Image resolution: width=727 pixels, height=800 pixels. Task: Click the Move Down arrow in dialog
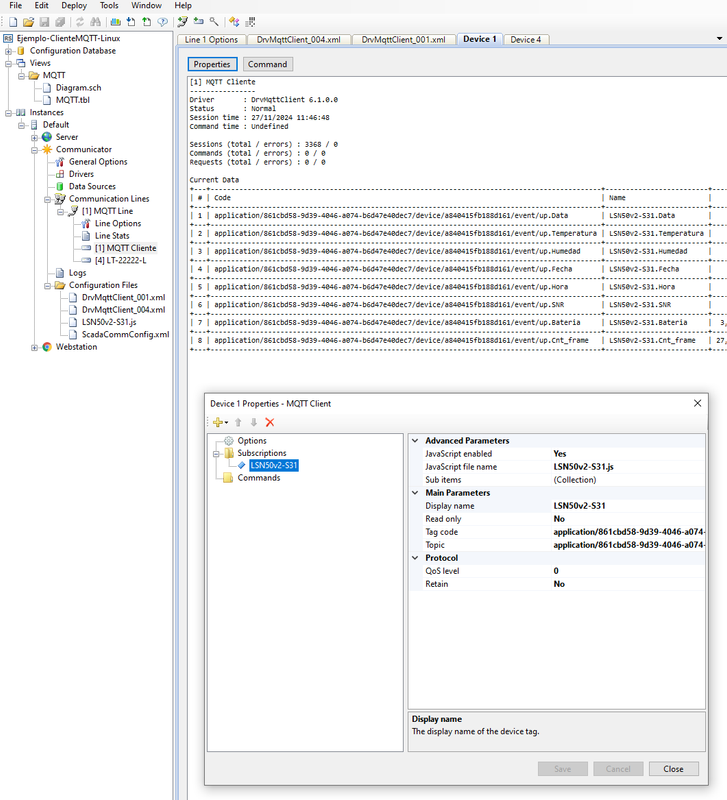[x=254, y=422]
